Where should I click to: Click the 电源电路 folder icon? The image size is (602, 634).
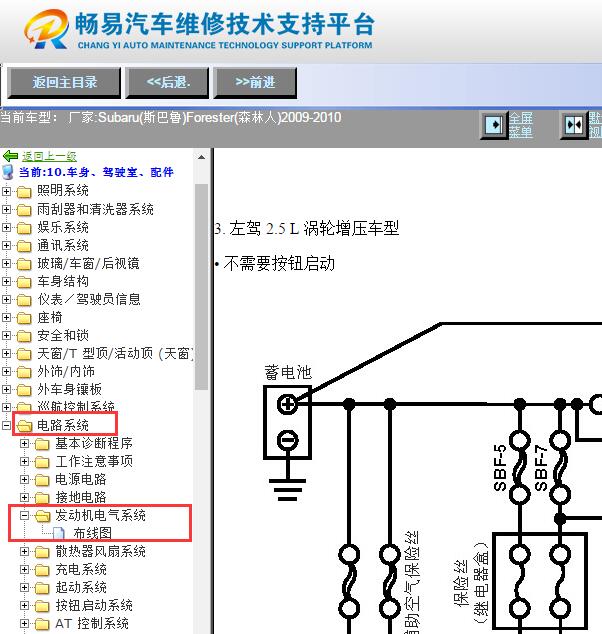tap(42, 480)
